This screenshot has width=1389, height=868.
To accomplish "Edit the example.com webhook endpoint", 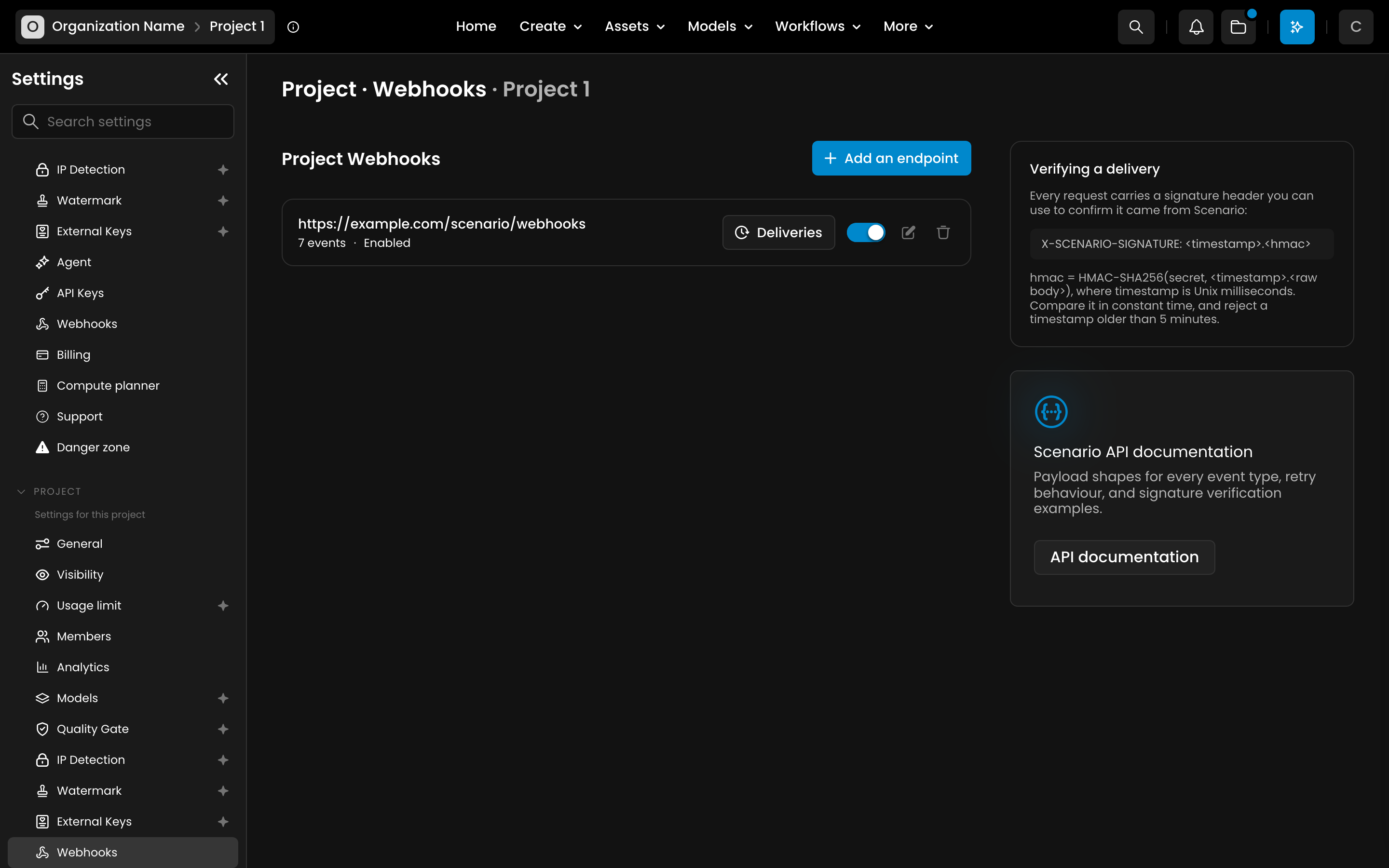I will 908,232.
